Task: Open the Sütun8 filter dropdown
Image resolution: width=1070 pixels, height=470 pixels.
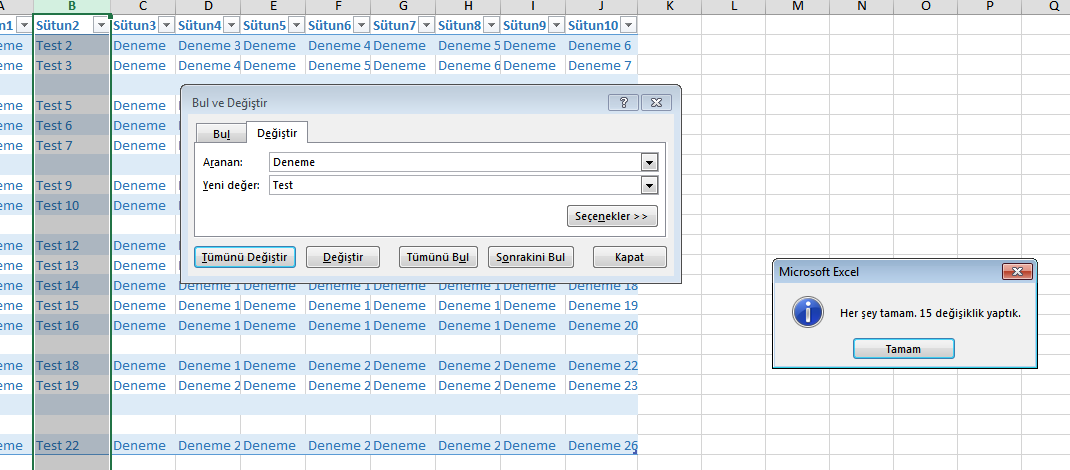Action: (491, 25)
